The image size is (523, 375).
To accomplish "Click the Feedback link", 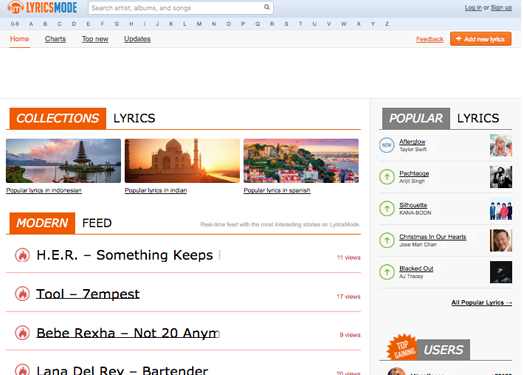I will (x=430, y=39).
